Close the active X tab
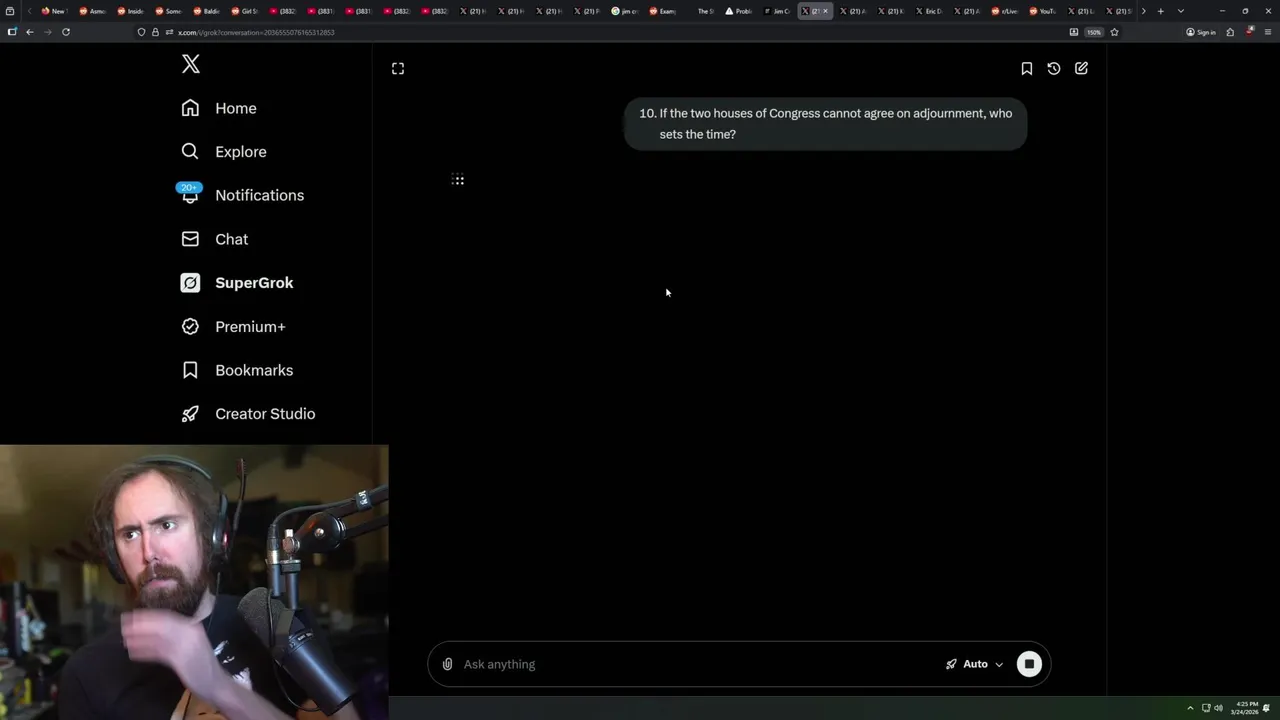1280x720 pixels. coord(825,11)
